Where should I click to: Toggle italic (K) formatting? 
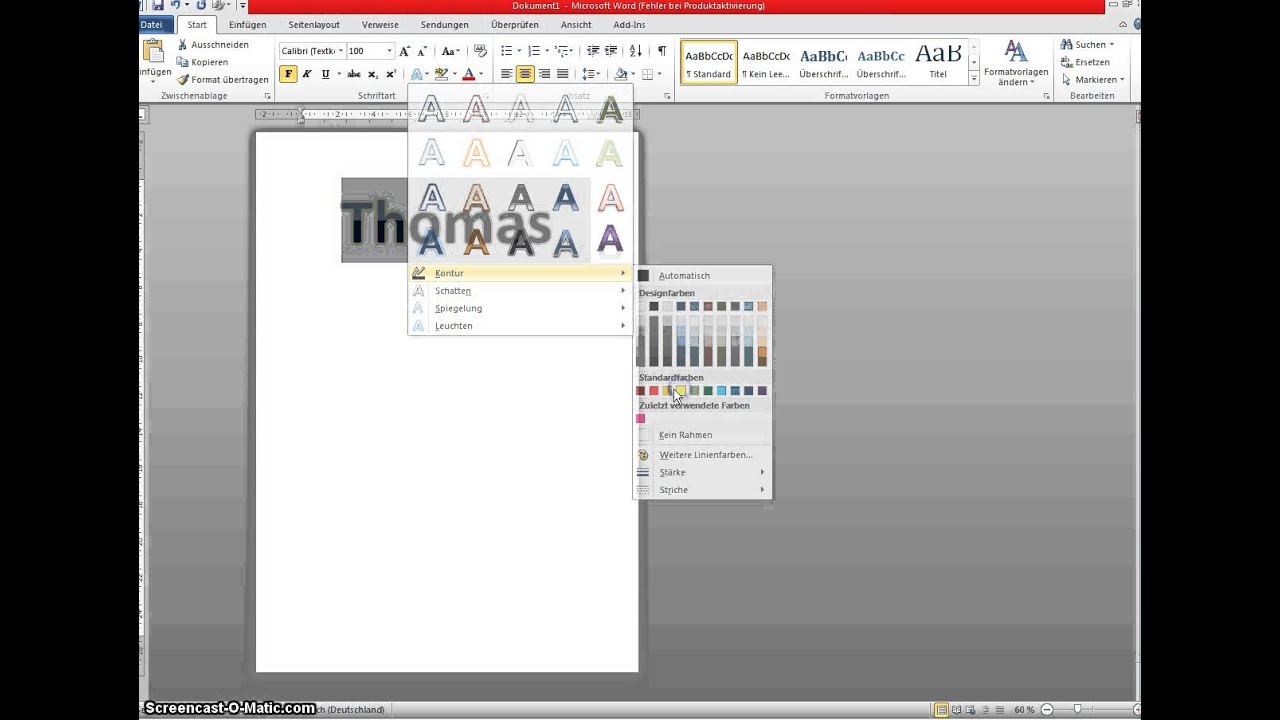click(307, 74)
